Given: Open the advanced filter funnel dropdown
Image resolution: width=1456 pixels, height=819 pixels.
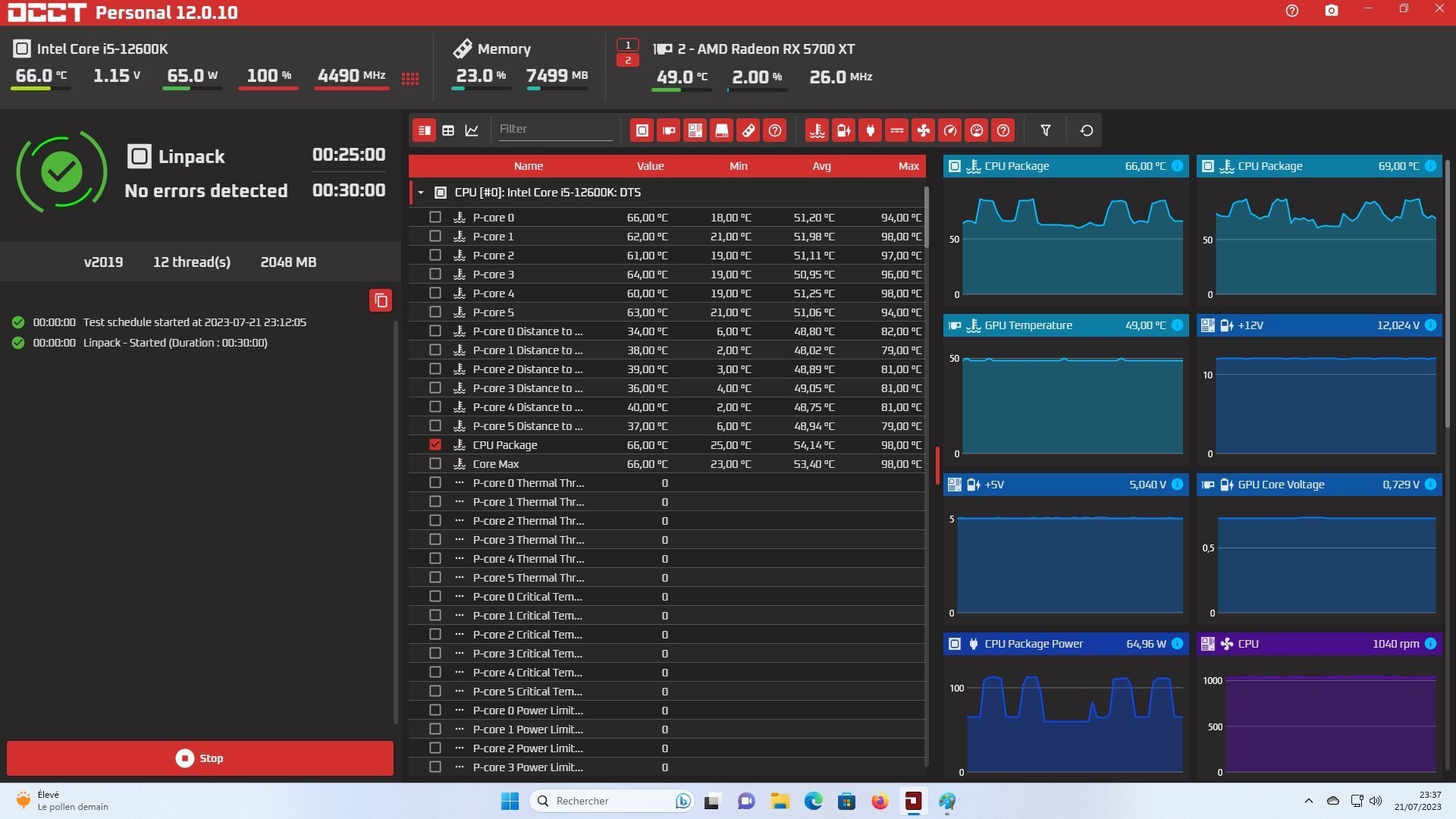Looking at the screenshot, I should point(1045,130).
